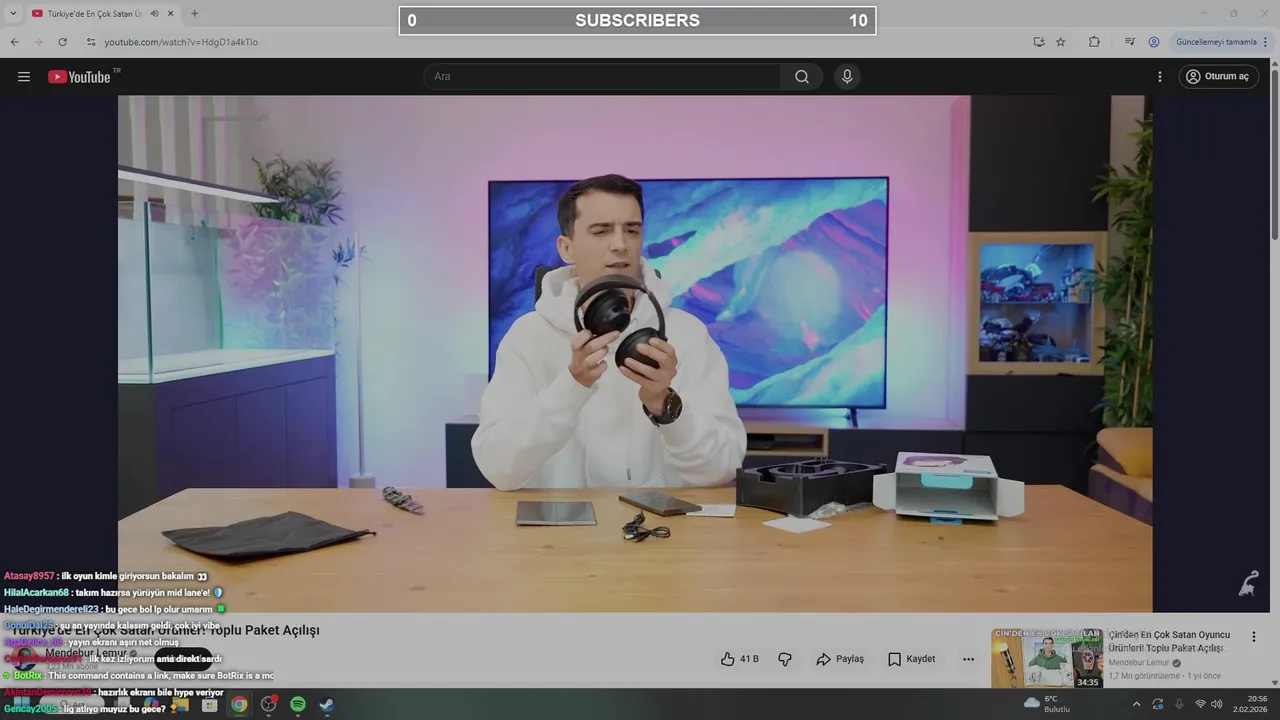Screen dimensions: 1280x720
Task: Open the YouTube hamburger guide menu
Action: coord(24,77)
